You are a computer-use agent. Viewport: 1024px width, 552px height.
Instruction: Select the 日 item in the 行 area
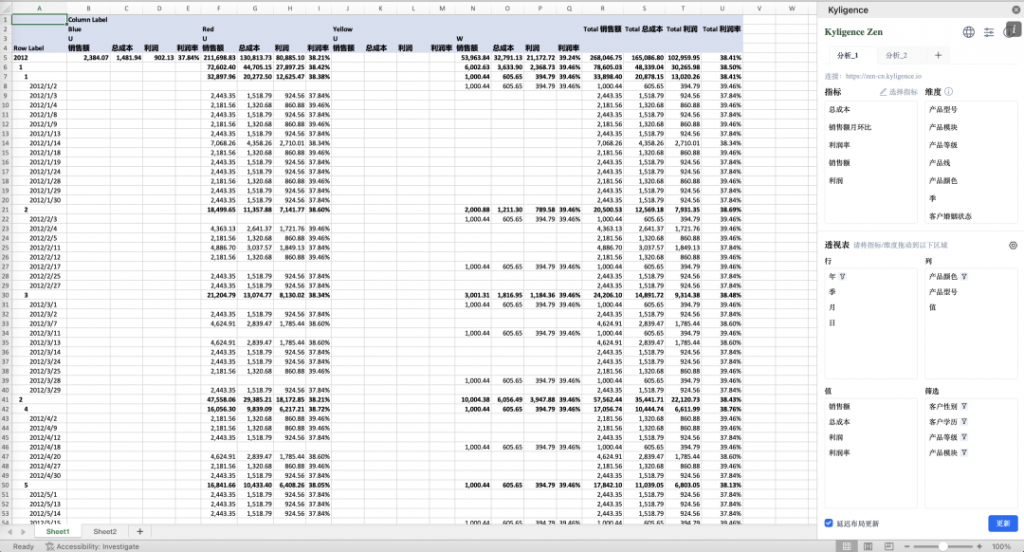(832, 323)
